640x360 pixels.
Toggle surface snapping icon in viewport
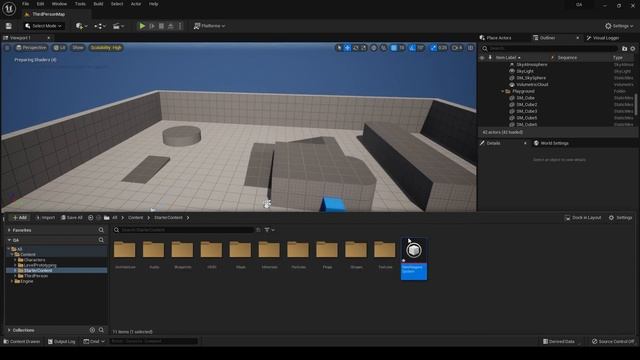tap(384, 48)
